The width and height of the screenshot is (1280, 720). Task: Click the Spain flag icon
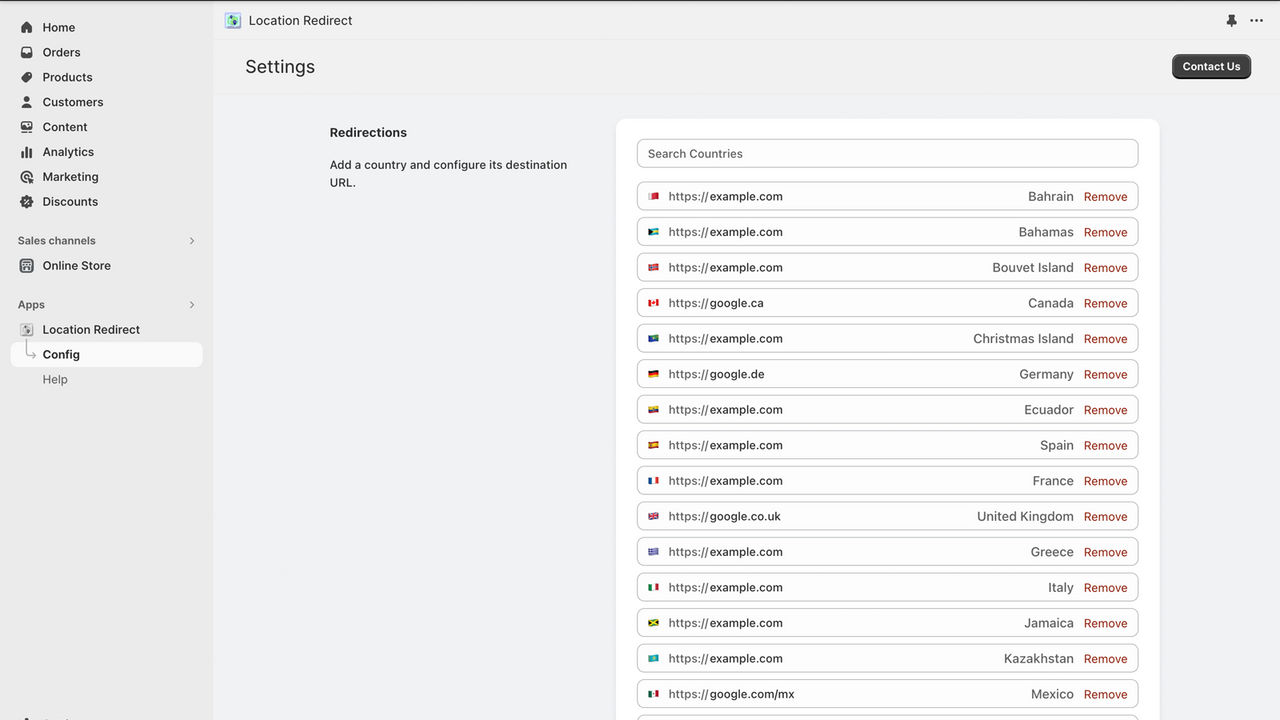point(654,445)
